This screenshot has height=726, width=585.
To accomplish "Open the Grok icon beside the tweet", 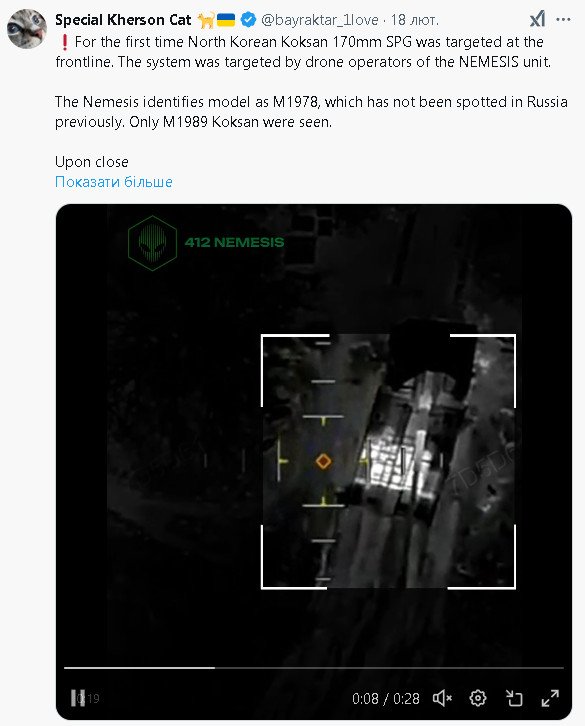I will 537,19.
